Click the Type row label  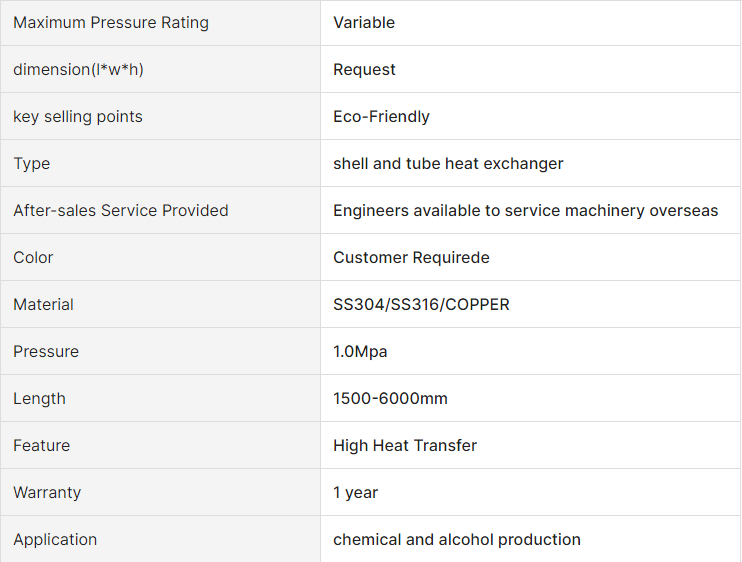[x=31, y=164]
